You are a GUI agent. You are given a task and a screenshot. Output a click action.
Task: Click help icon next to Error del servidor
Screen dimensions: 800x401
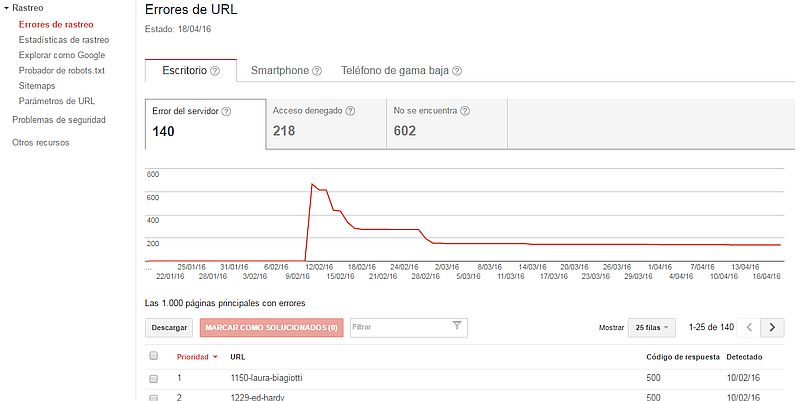point(226,111)
